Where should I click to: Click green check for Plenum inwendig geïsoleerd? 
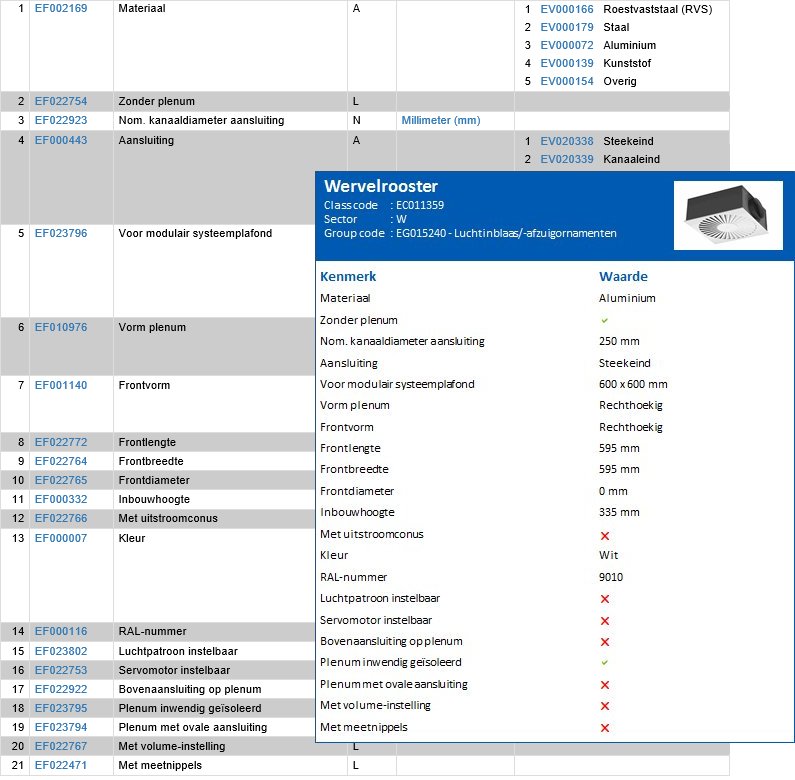coord(604,663)
